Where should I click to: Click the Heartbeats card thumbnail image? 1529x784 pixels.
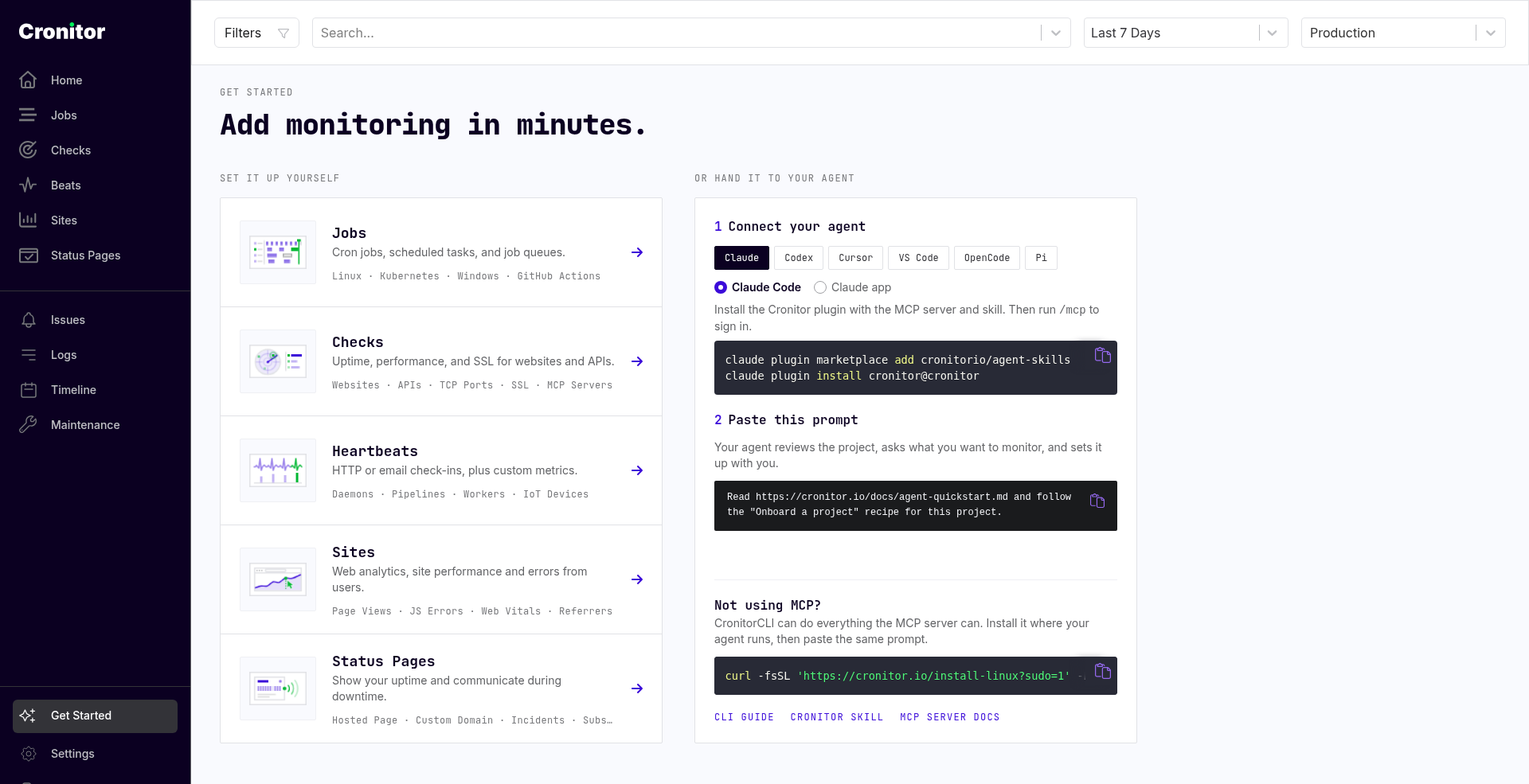pos(278,470)
